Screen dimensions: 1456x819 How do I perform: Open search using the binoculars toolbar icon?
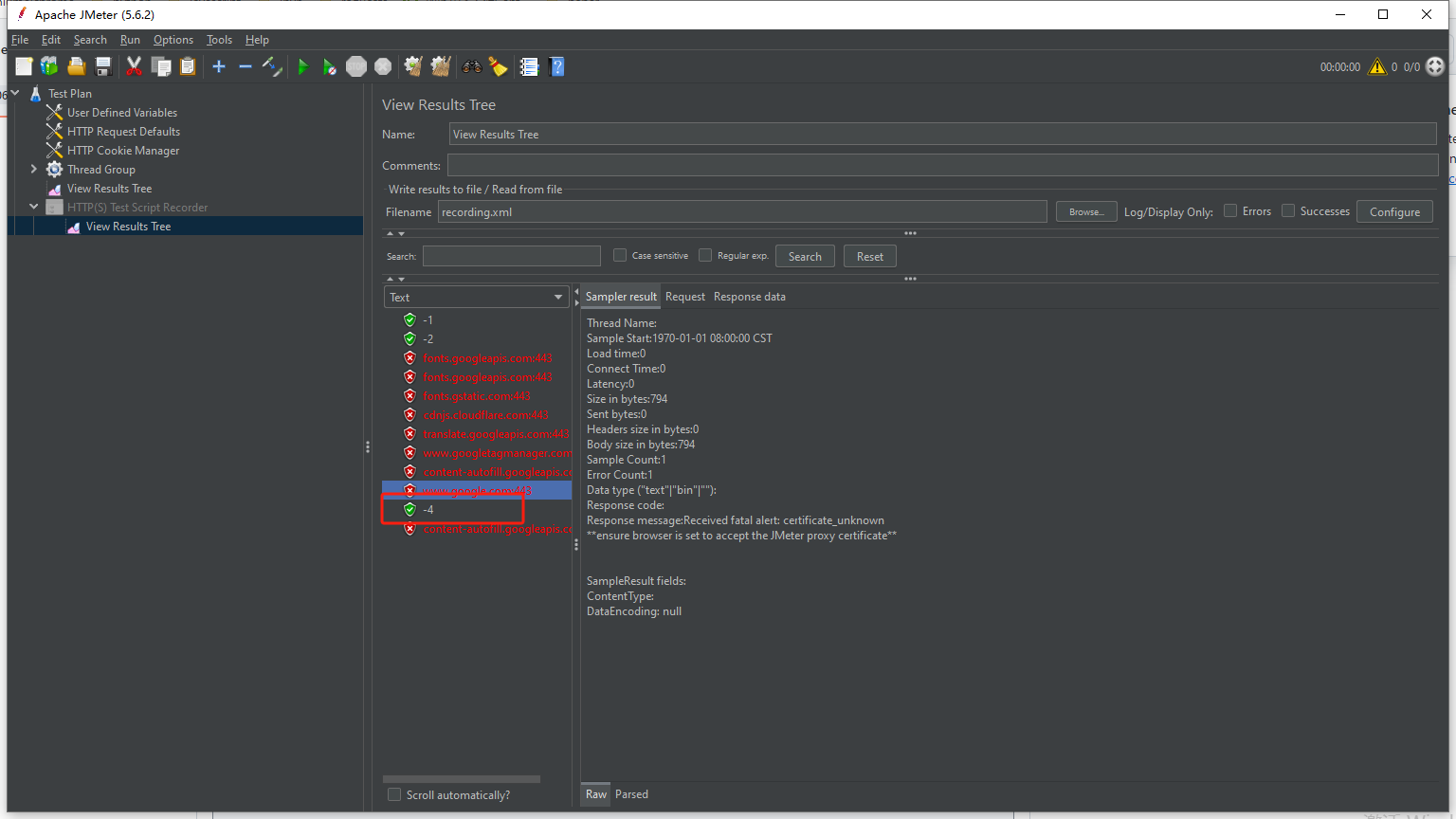click(x=471, y=66)
